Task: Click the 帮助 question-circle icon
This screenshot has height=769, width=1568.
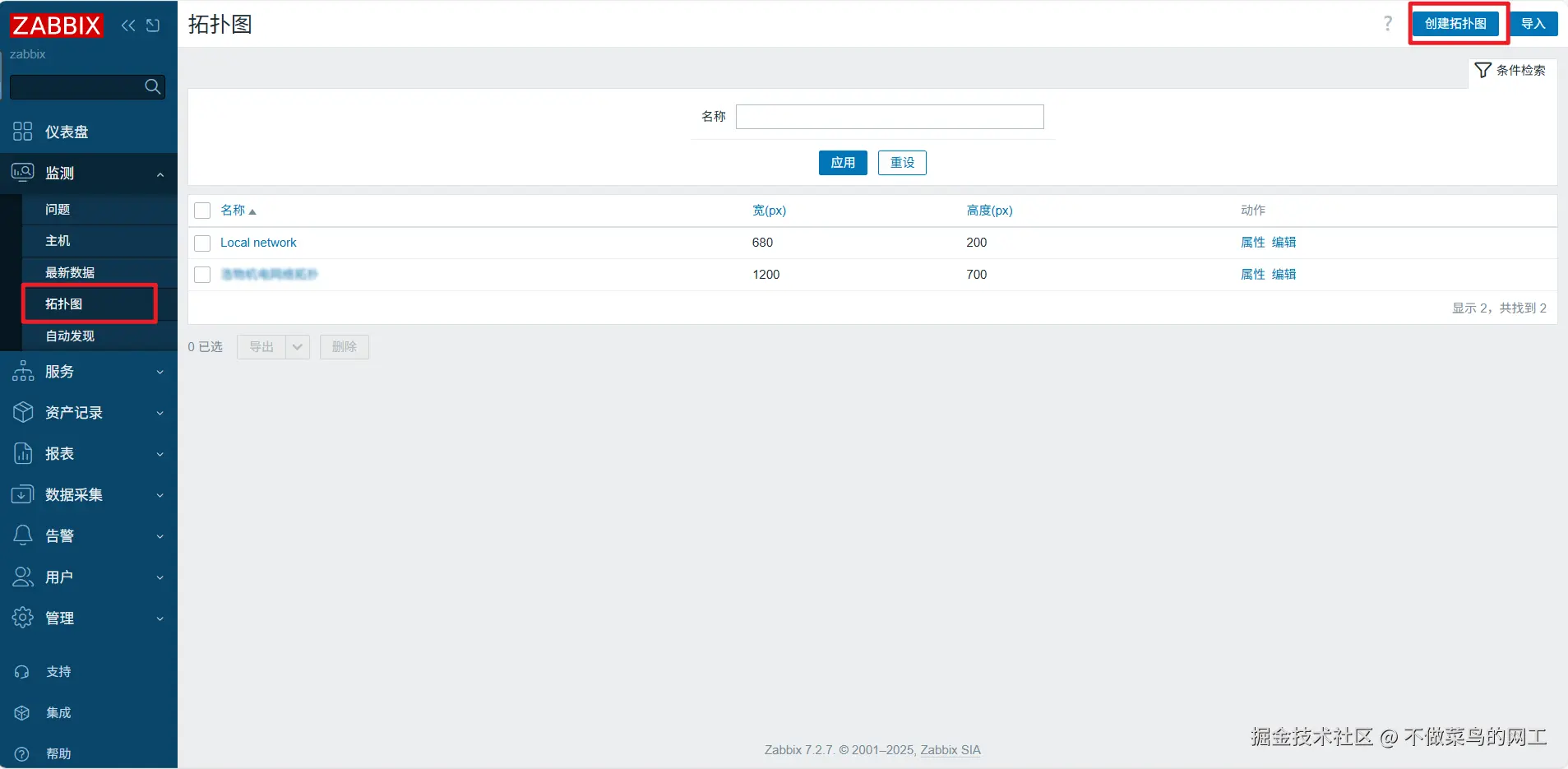Action: point(22,754)
